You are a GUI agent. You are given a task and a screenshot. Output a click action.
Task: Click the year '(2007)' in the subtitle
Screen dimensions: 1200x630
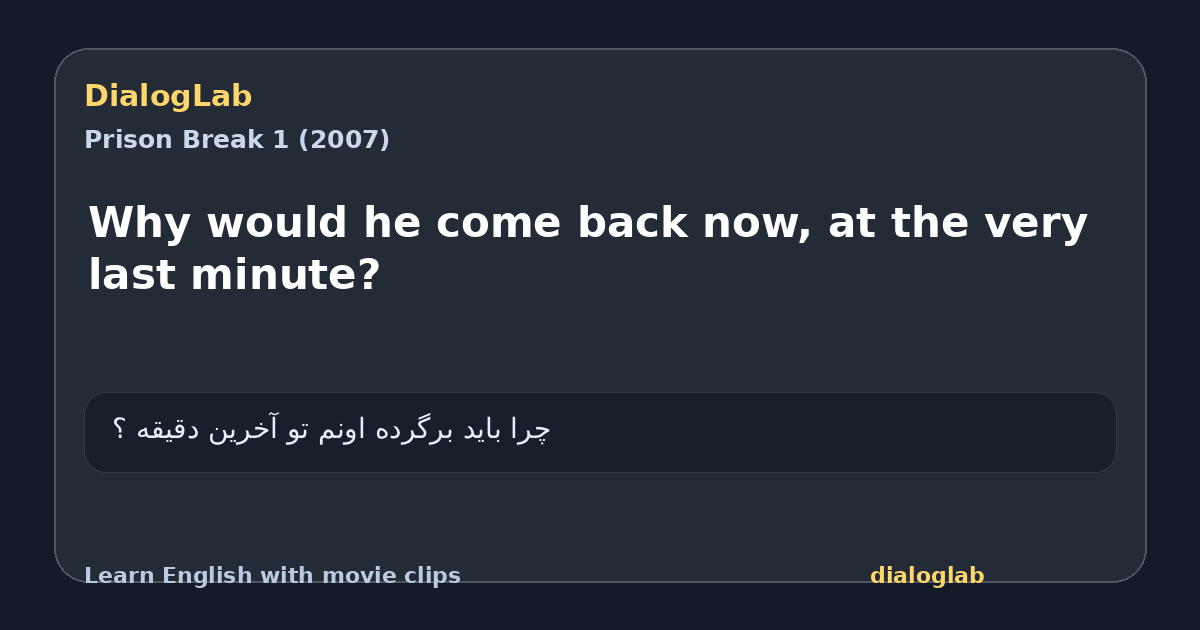click(x=344, y=140)
